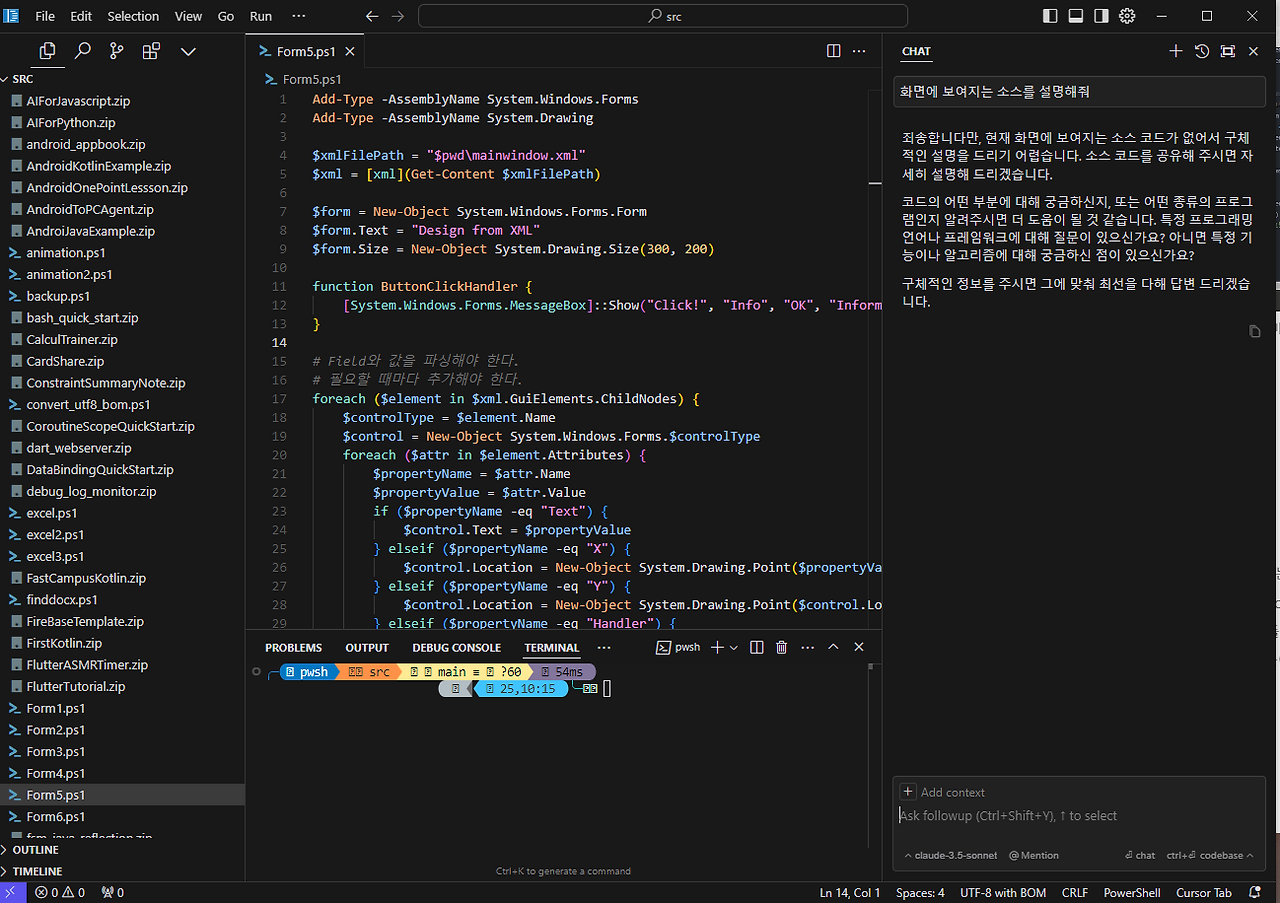The image size is (1280, 903).
Task: Add context to the chat
Action: pyautogui.click(x=943, y=792)
